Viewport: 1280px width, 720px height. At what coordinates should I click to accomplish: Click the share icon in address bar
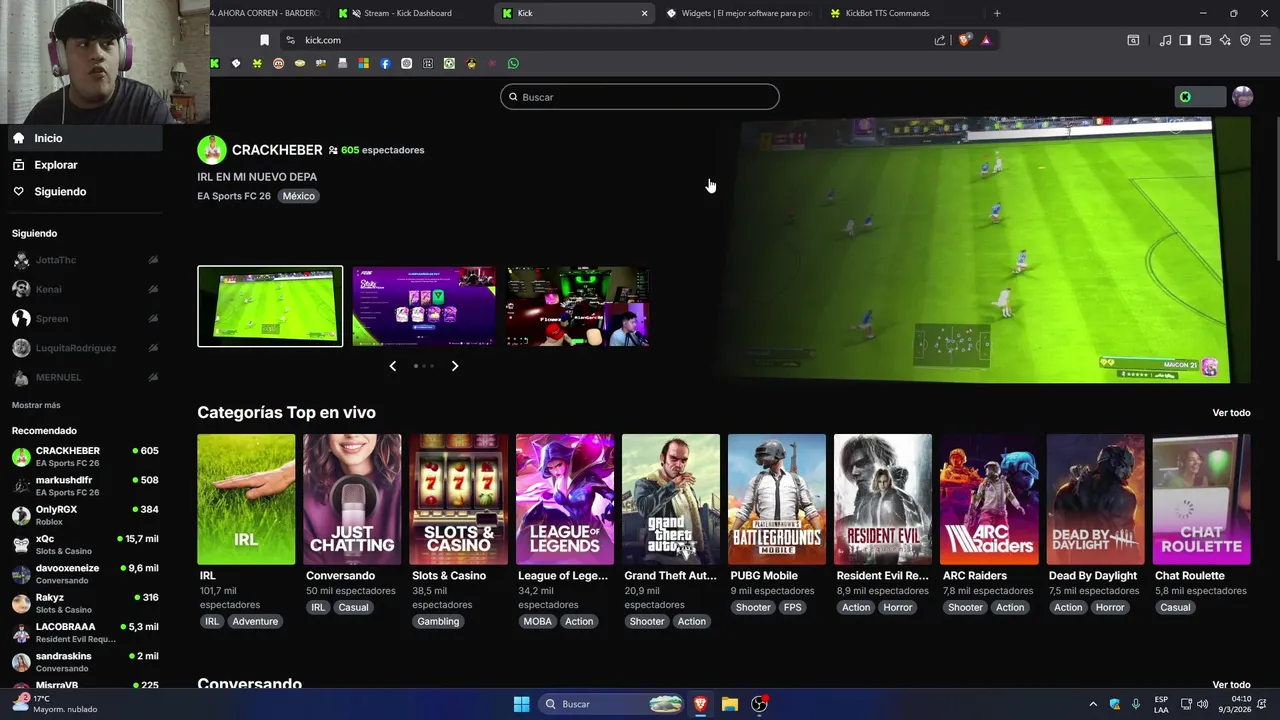click(940, 40)
